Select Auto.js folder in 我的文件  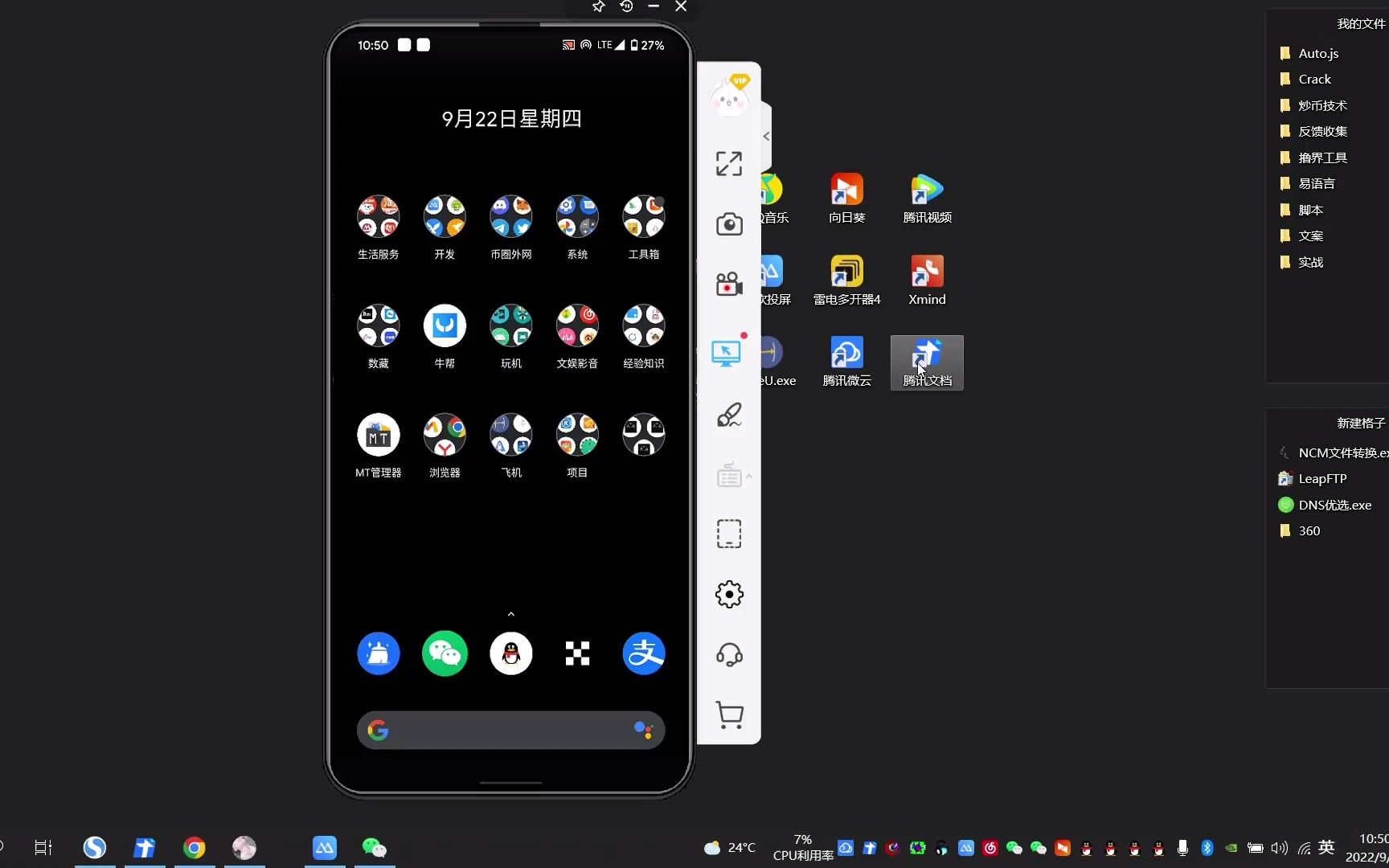tap(1309, 53)
